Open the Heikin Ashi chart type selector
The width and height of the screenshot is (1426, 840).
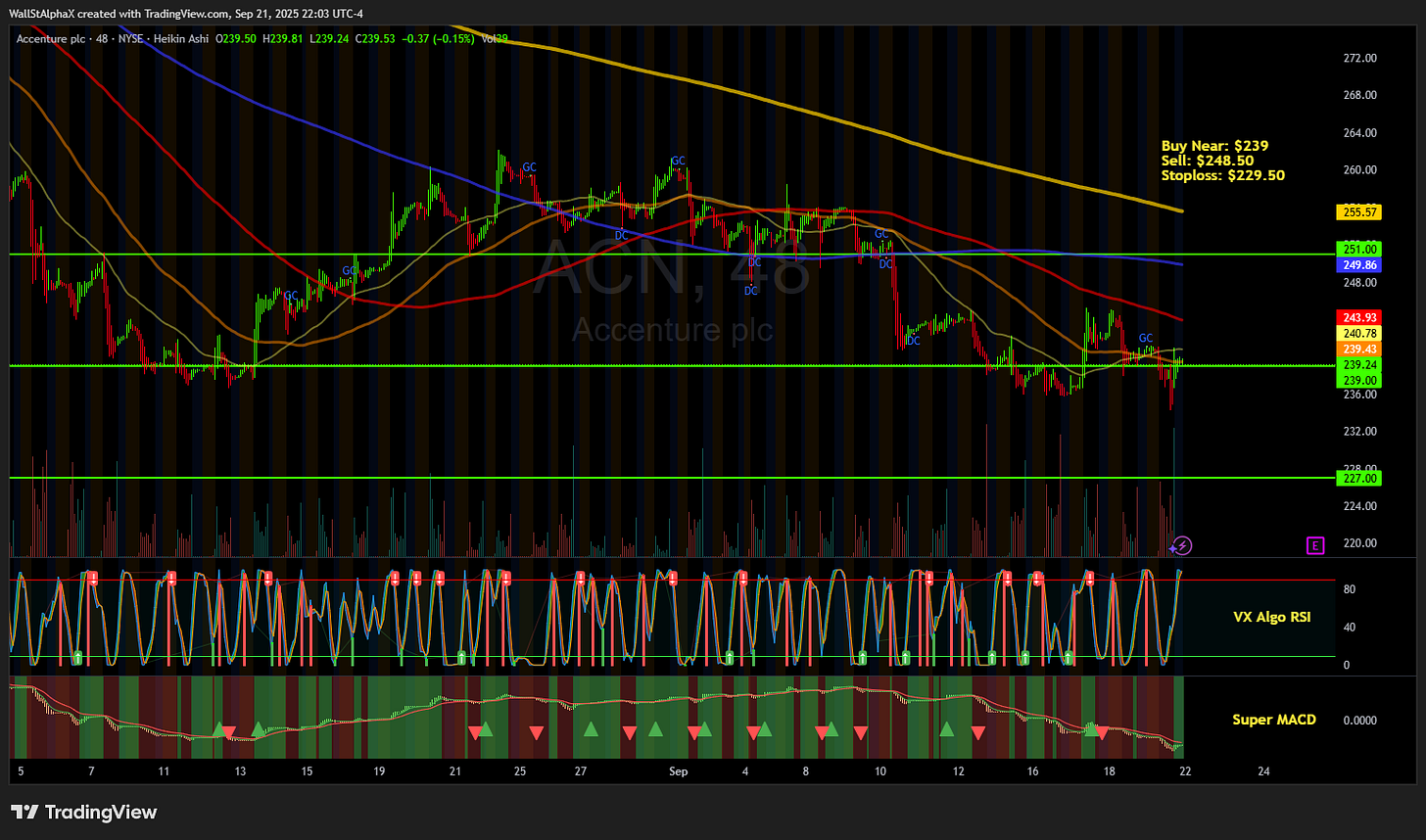coord(181,39)
